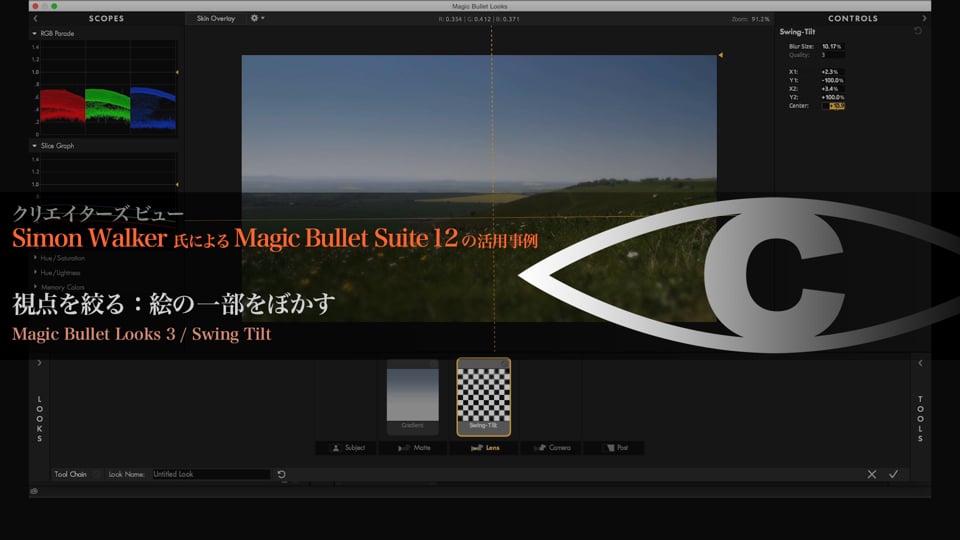Accept the look with the checkmark icon
This screenshot has height=540, width=960.
pyautogui.click(x=894, y=474)
